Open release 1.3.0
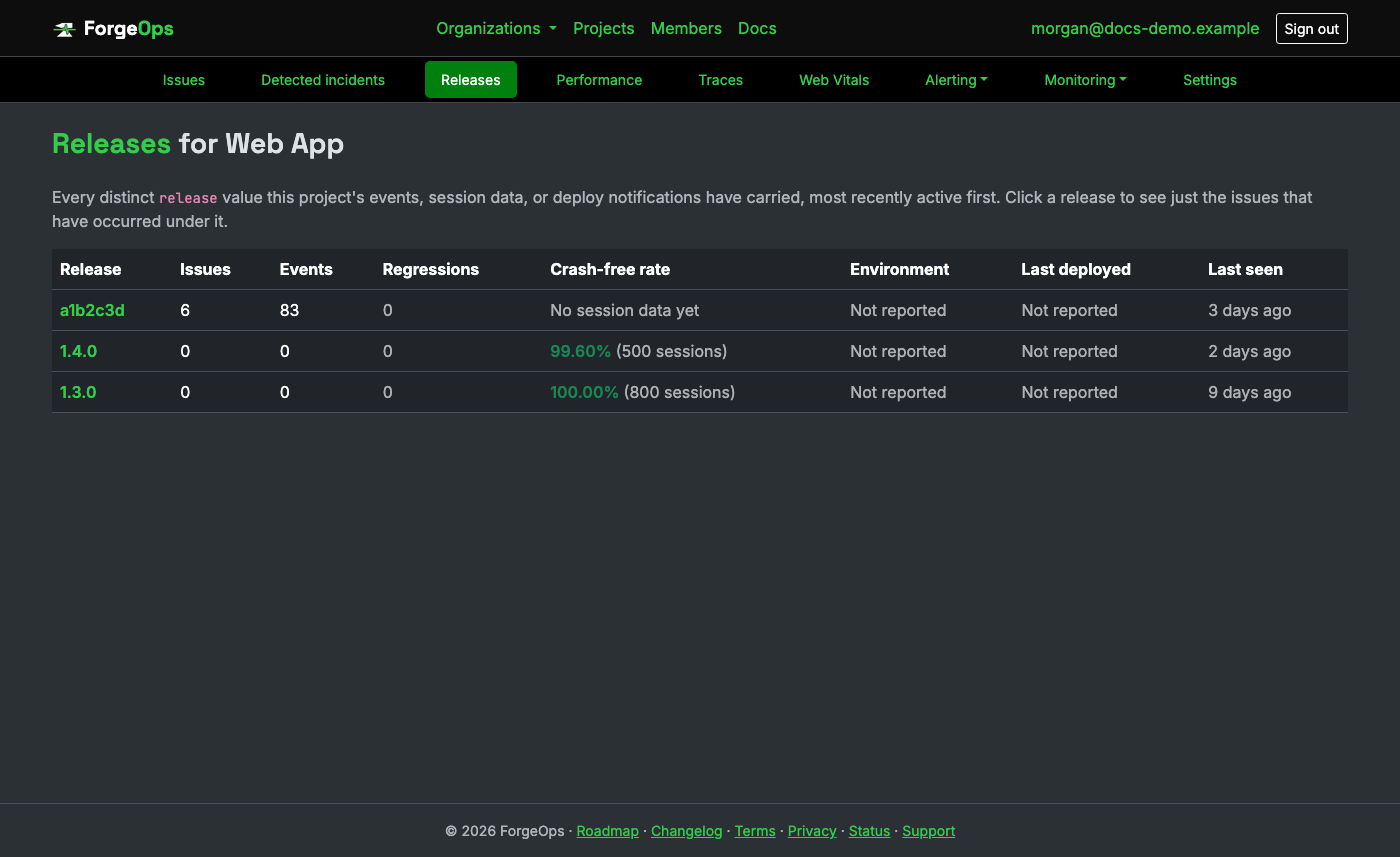 (x=78, y=392)
